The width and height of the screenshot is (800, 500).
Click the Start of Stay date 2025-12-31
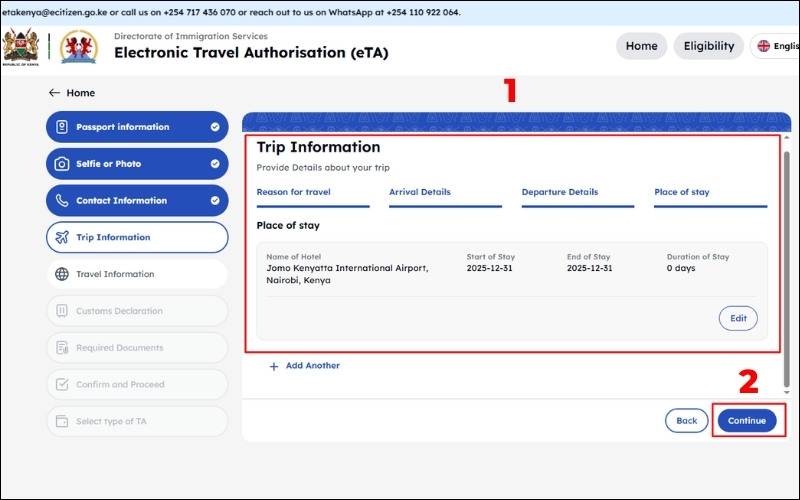(x=489, y=268)
